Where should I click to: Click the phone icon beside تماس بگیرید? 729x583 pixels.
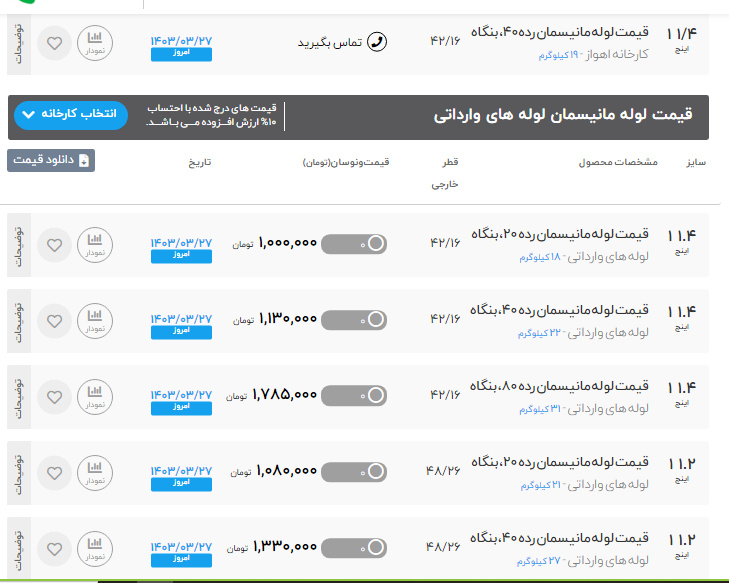(376, 42)
